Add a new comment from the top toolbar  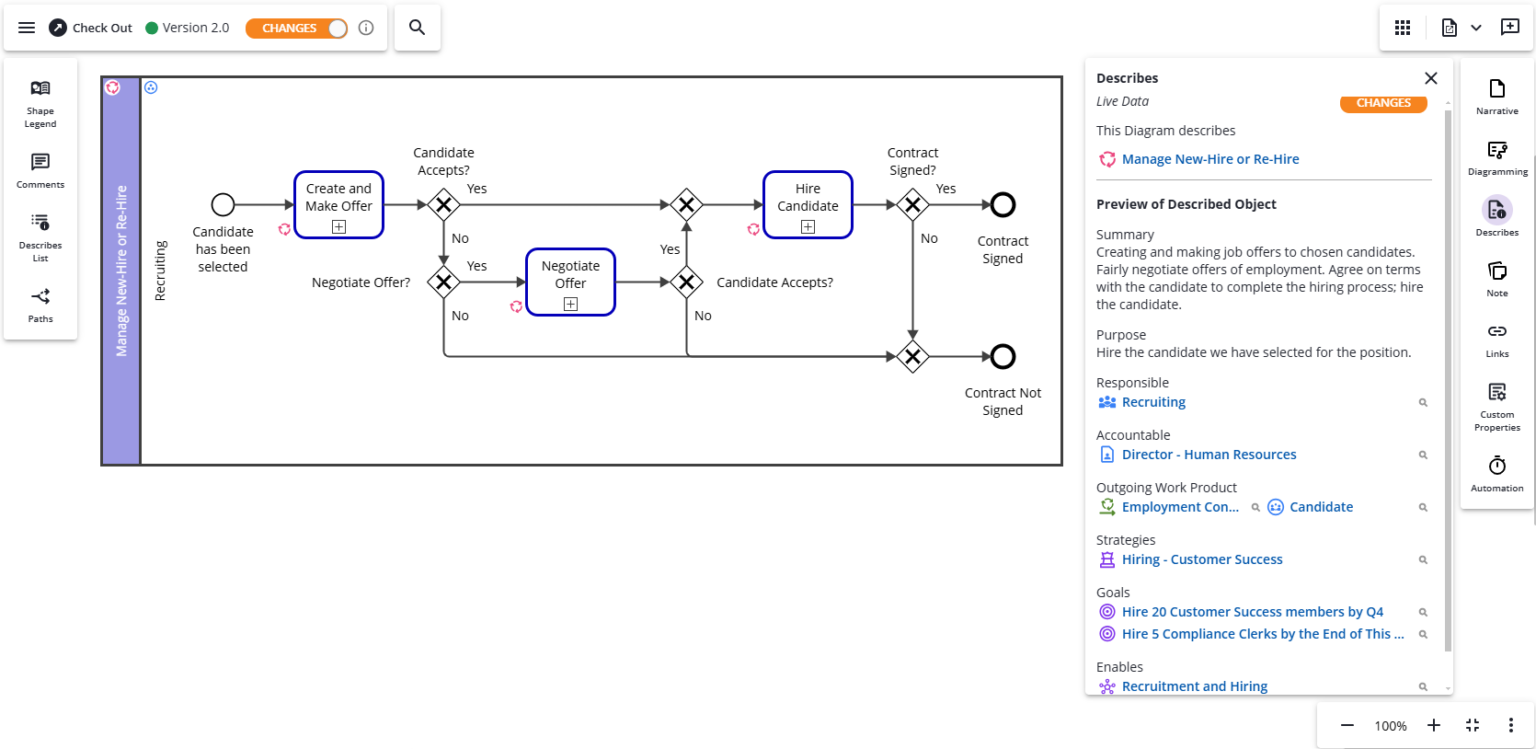coord(1511,27)
